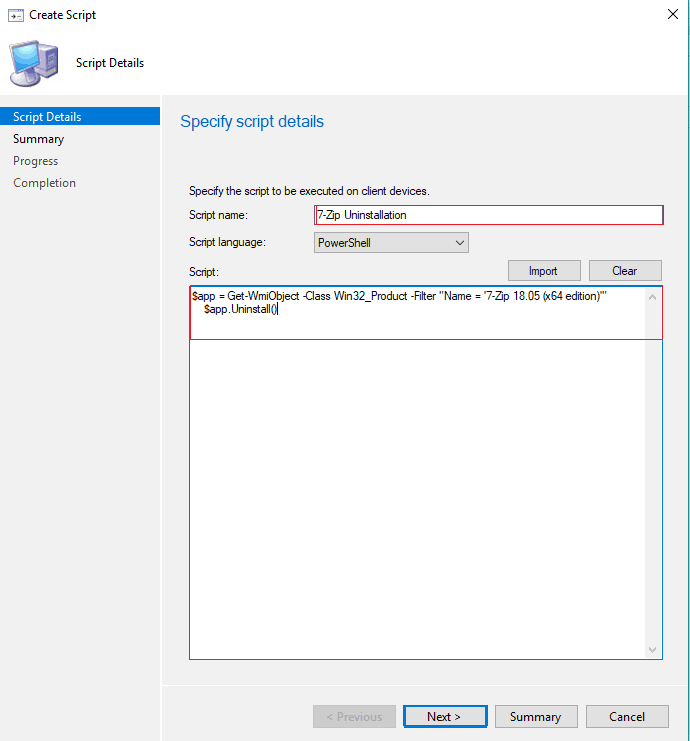Screen dimensions: 690x741
Task: Click inside the script editor text area
Action: pyautogui.click(x=420, y=480)
